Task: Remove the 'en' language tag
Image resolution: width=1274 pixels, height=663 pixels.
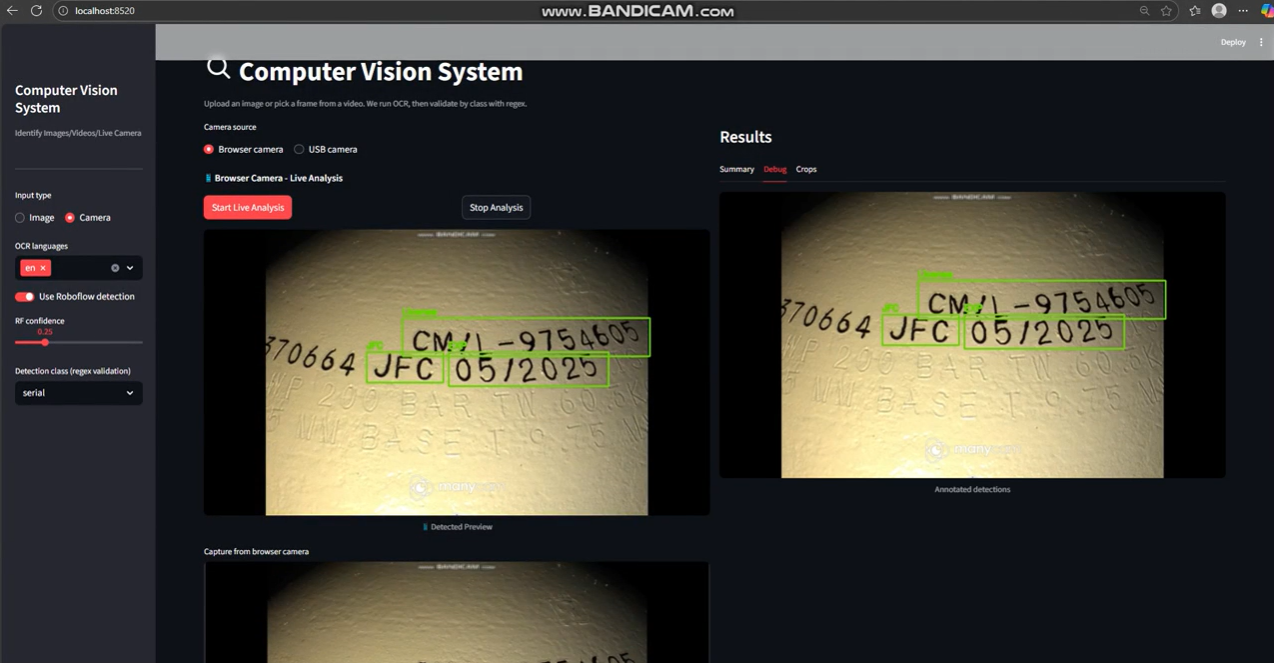Action: click(x=43, y=268)
